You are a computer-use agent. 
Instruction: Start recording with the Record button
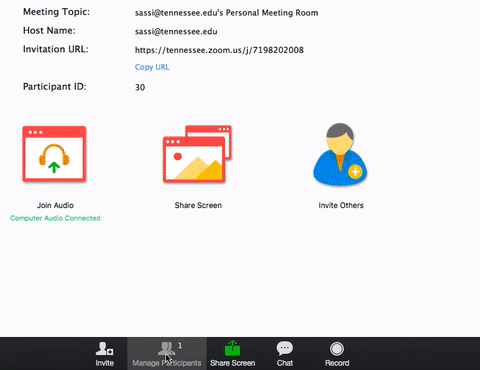[x=337, y=354]
